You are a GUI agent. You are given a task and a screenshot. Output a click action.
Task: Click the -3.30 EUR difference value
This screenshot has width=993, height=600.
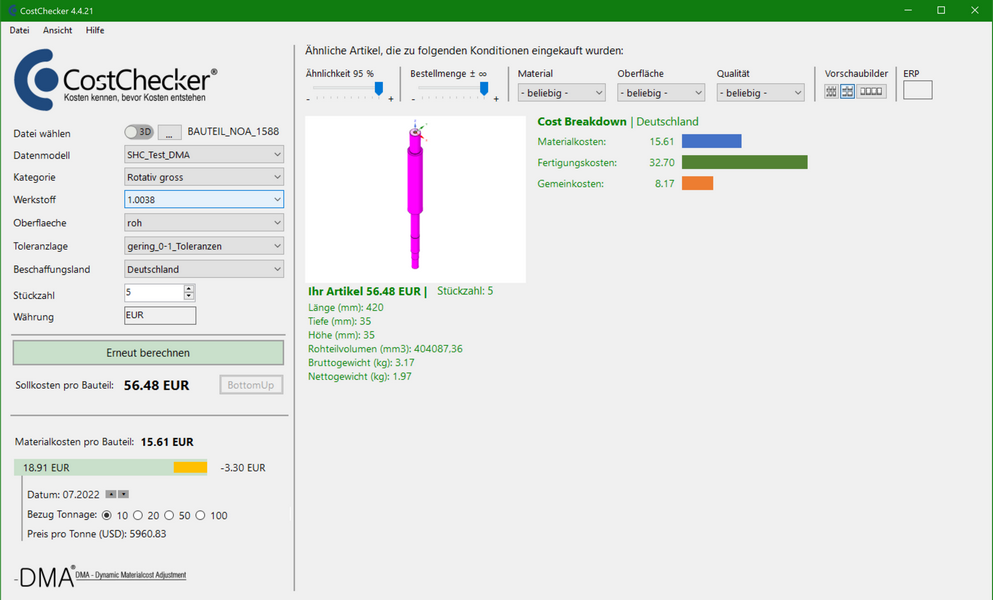click(x=243, y=468)
